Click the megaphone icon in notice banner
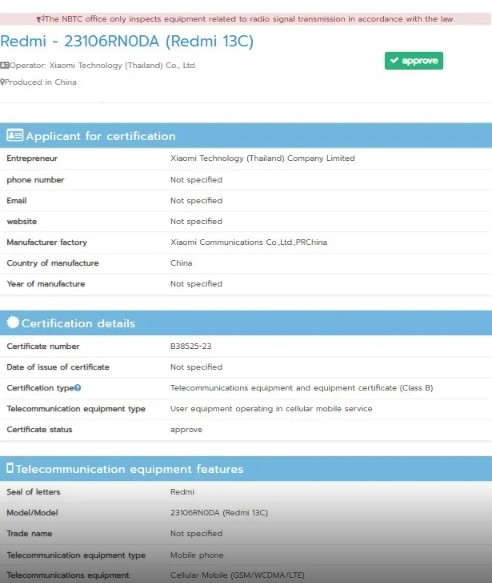The image size is (492, 583). coord(41,19)
